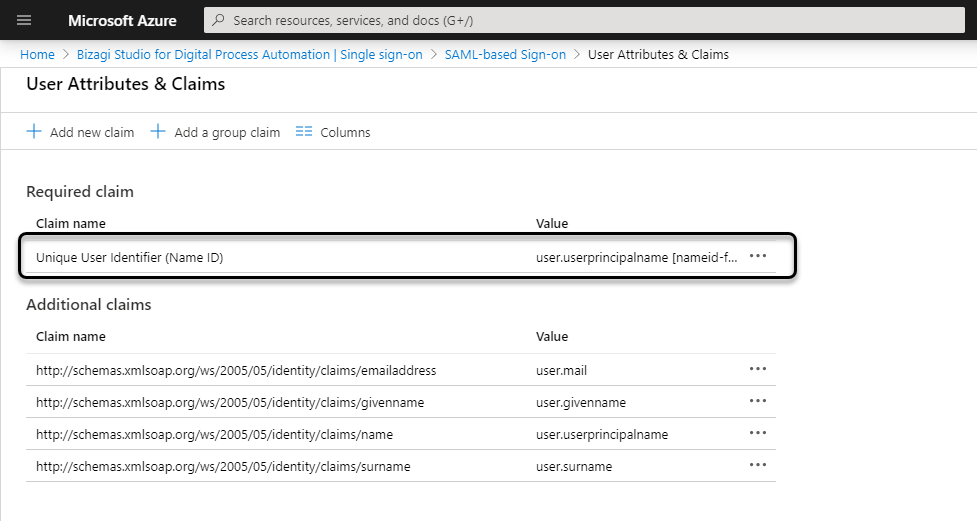Open ellipsis menu for Unique User Identifier row
The width and height of the screenshot is (977, 521).
point(758,256)
